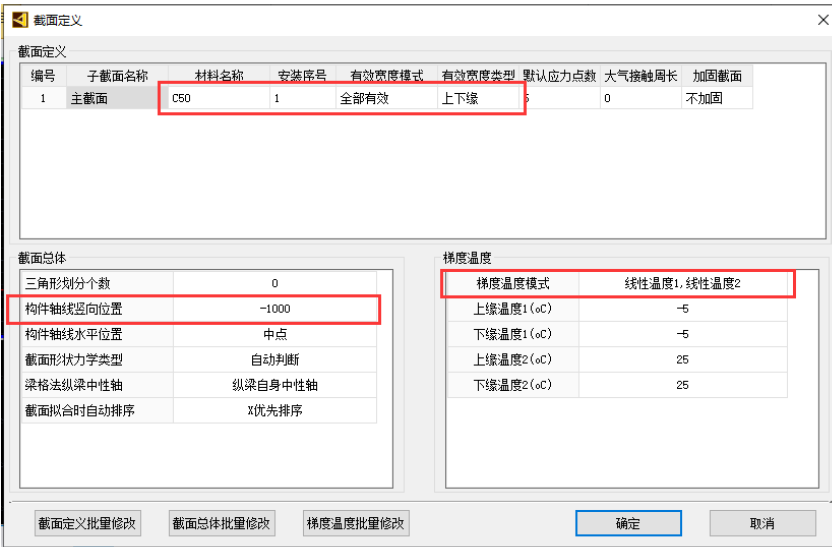The height and width of the screenshot is (547, 836).
Task: Select the 主截面 sub-section name cell
Action: [x=117, y=98]
